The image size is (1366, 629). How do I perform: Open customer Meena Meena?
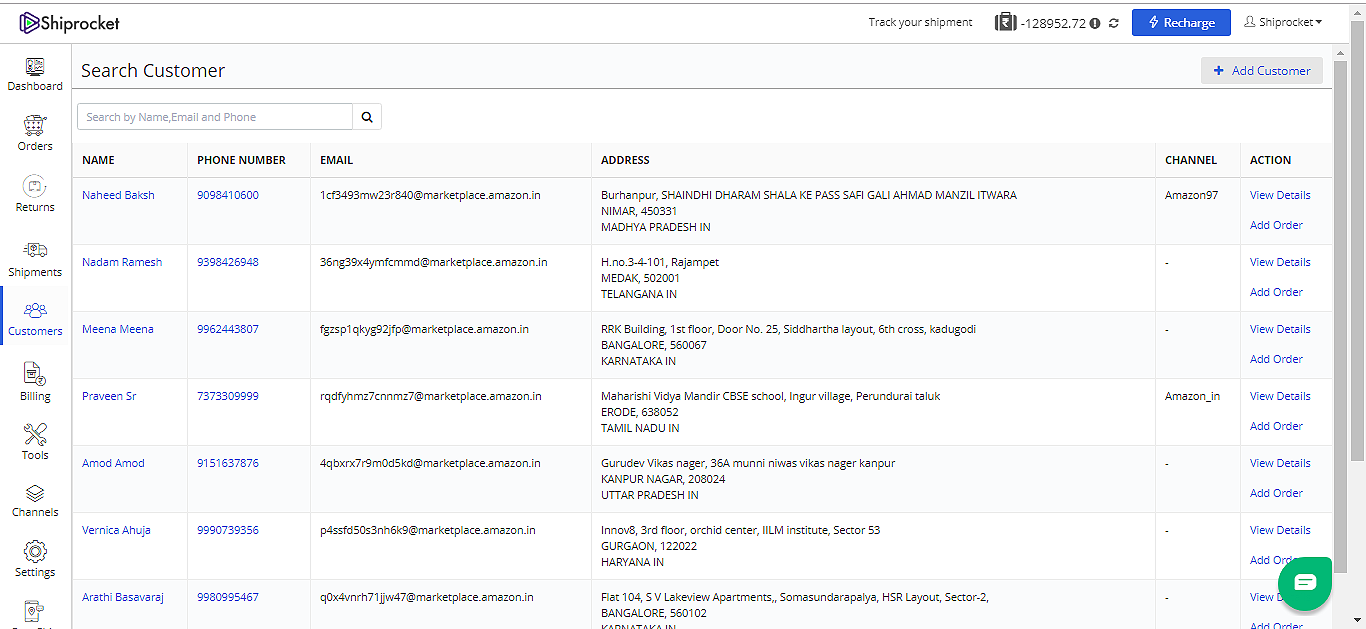pos(118,329)
